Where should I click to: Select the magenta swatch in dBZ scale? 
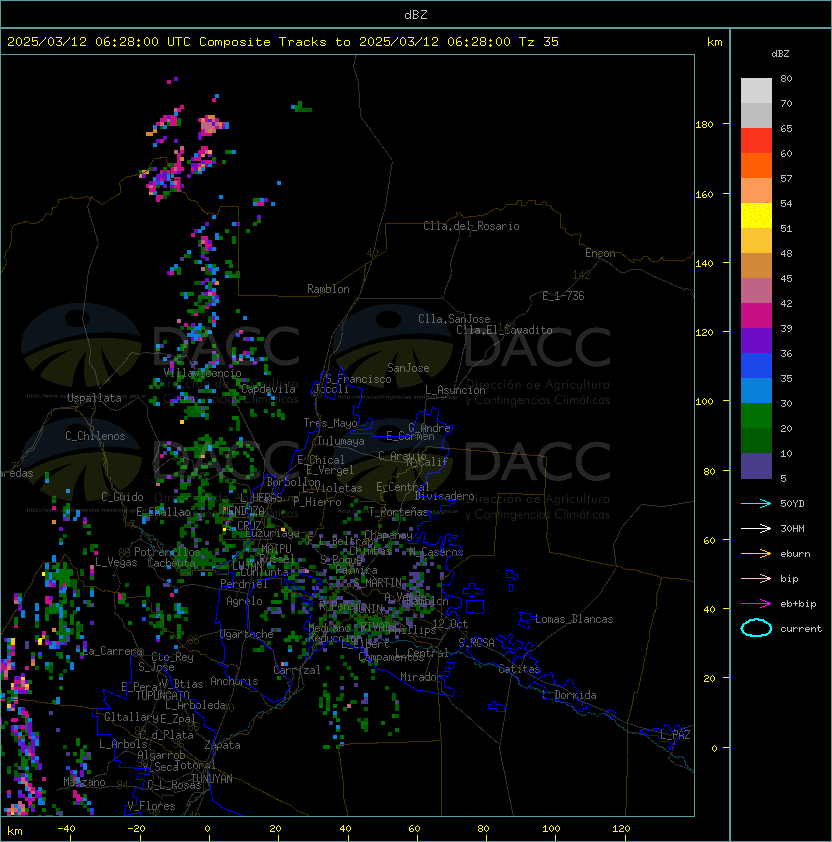click(756, 316)
